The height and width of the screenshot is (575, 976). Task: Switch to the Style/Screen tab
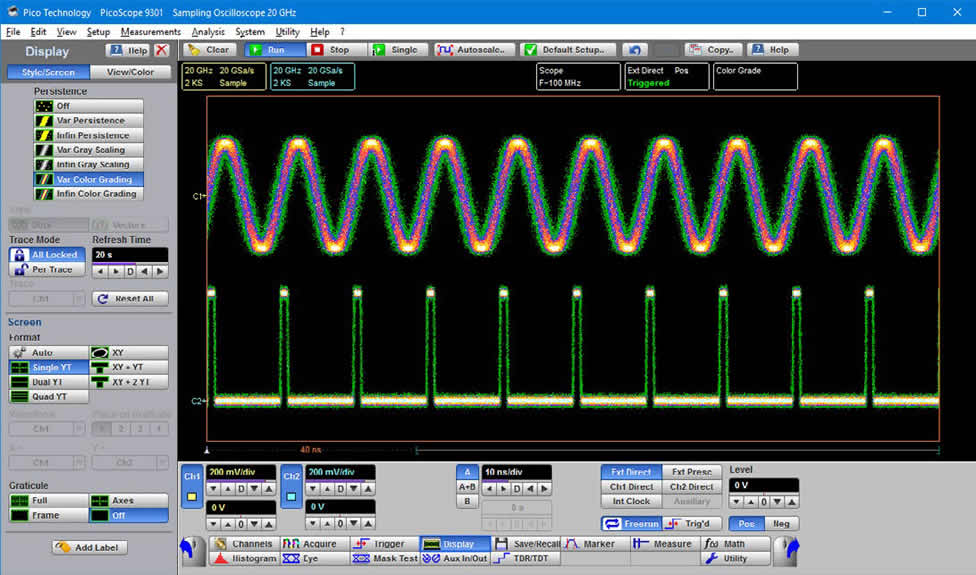click(49, 72)
